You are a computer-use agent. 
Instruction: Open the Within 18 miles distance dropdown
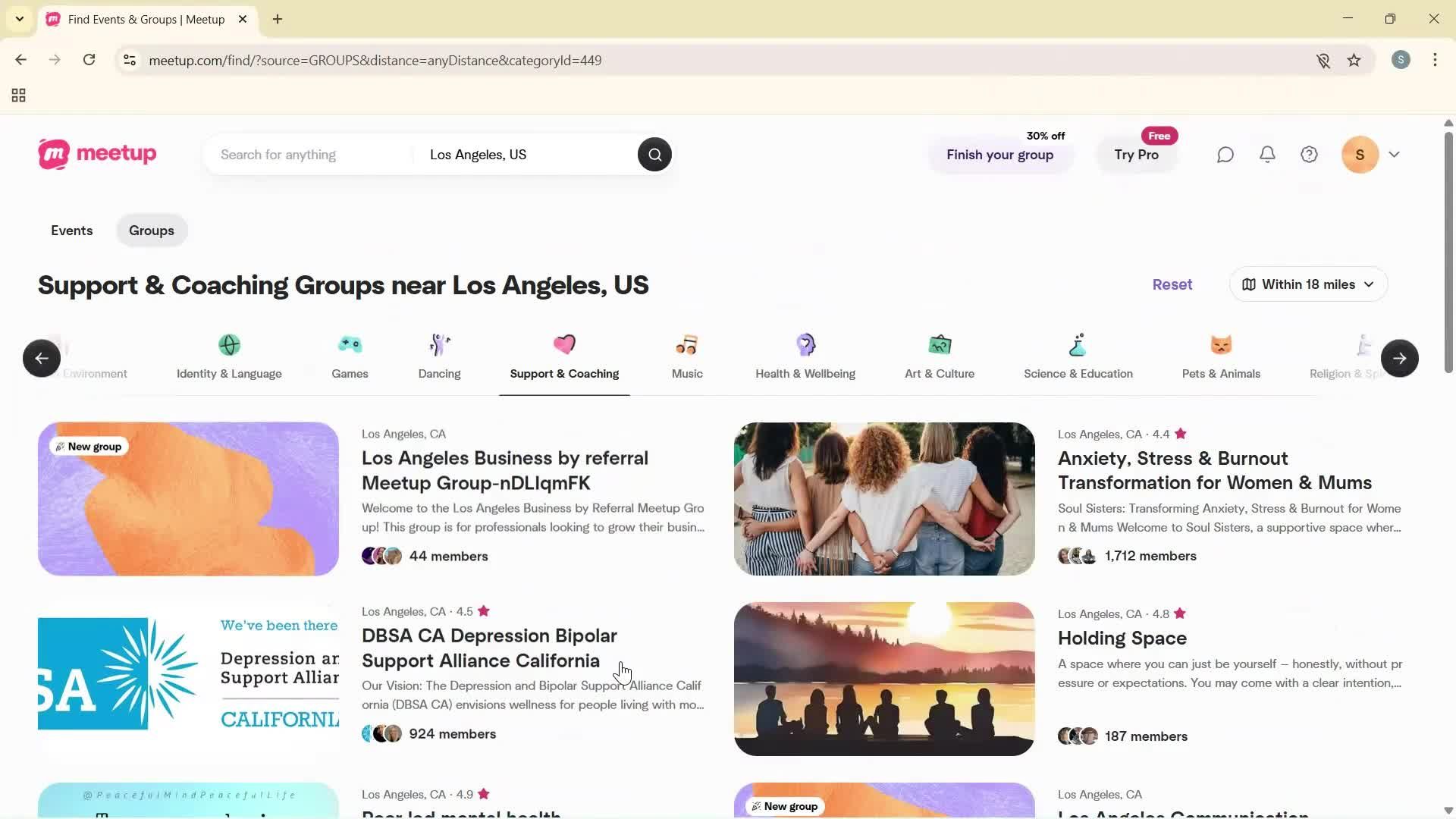[1307, 284]
